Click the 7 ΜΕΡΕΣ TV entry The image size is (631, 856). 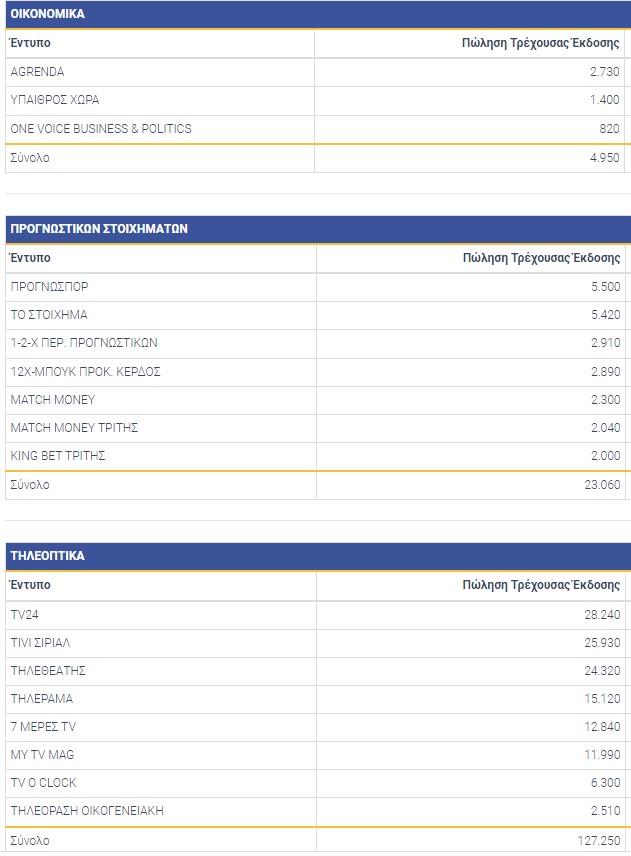tap(41, 727)
